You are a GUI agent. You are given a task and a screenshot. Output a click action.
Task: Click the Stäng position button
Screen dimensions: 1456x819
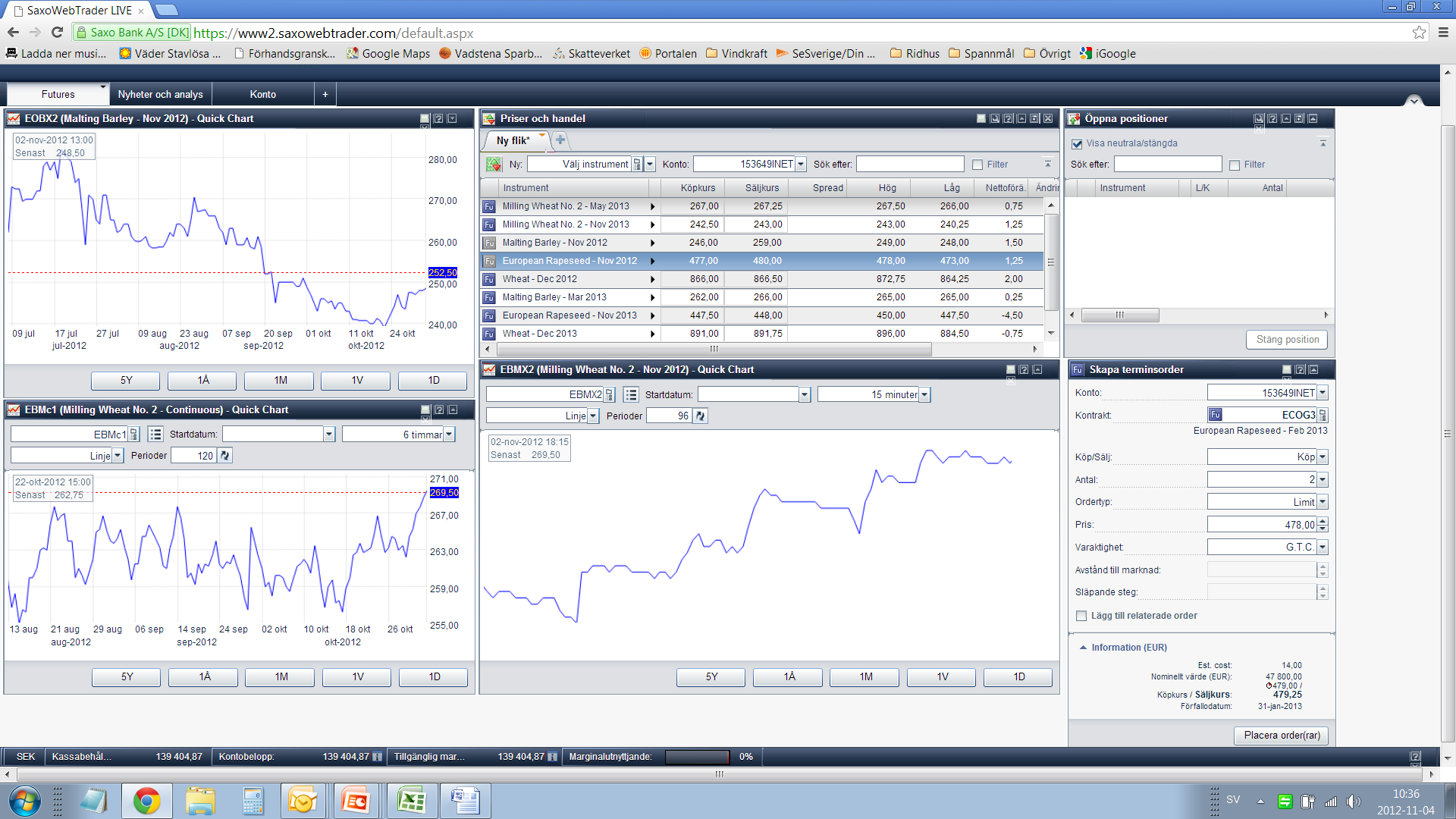click(1287, 340)
